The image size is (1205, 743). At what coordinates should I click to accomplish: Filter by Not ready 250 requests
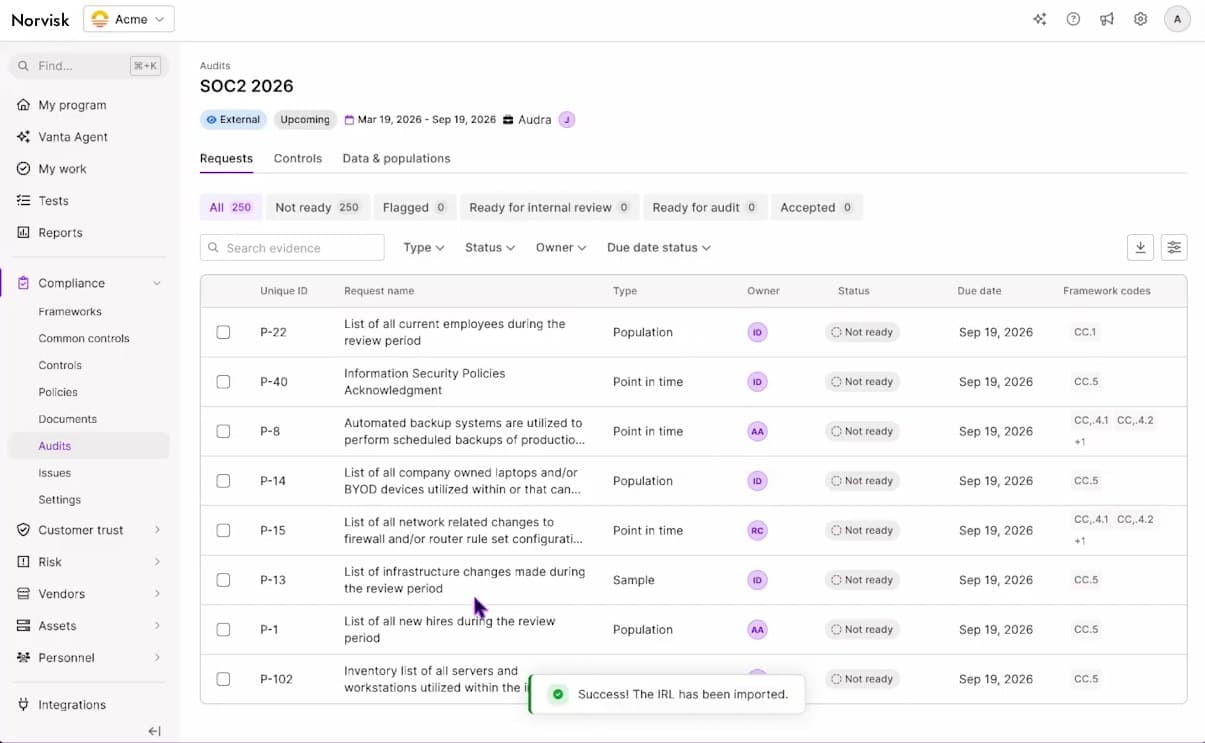tap(317, 207)
